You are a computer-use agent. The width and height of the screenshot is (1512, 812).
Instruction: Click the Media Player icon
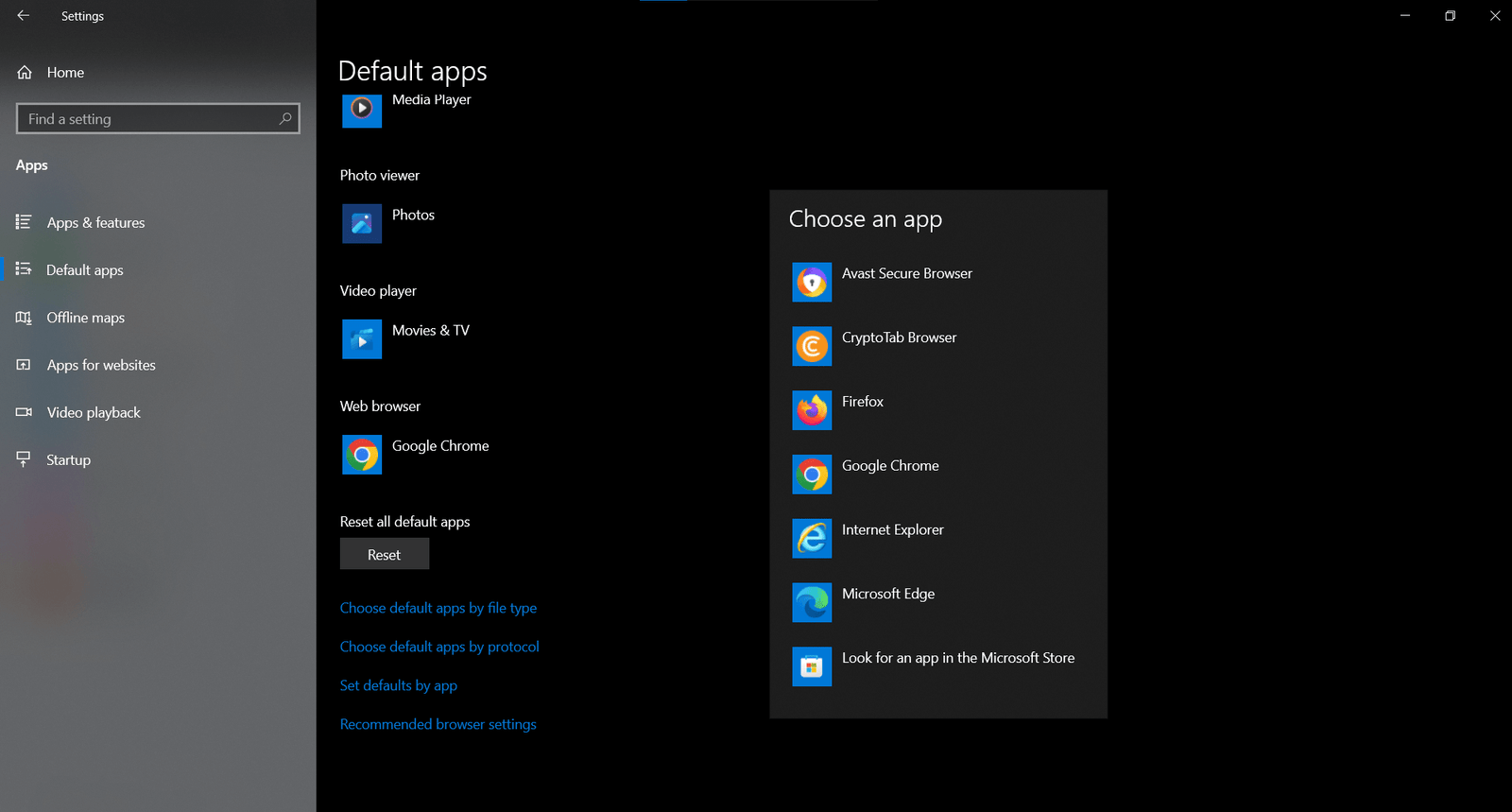point(362,110)
